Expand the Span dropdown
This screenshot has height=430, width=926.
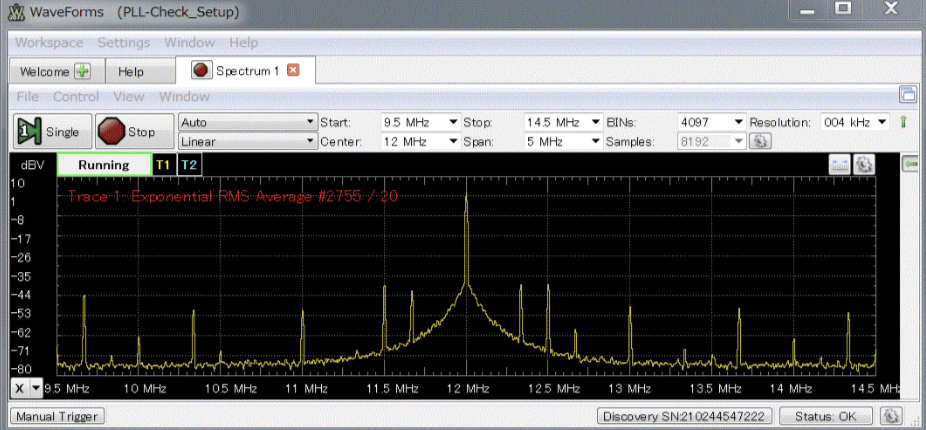[596, 142]
